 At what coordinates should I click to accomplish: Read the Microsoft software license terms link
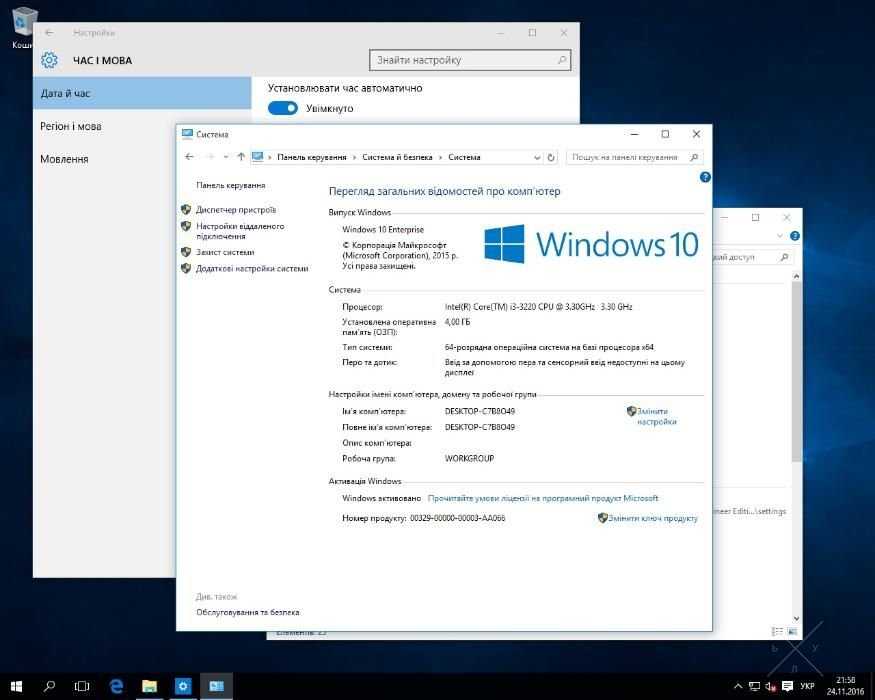tap(543, 498)
